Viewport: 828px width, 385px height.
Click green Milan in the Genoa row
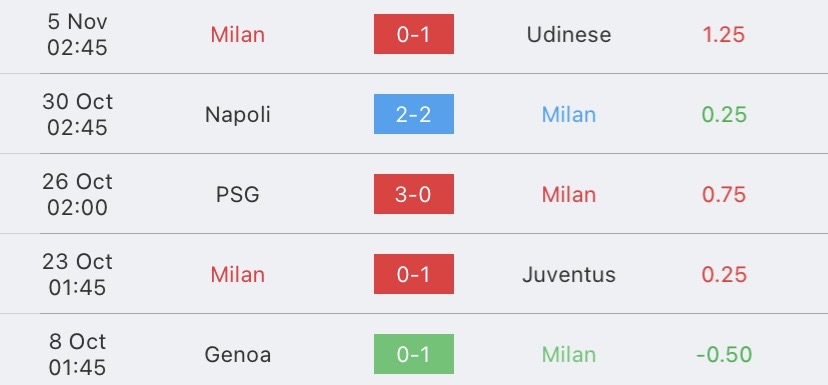569,354
